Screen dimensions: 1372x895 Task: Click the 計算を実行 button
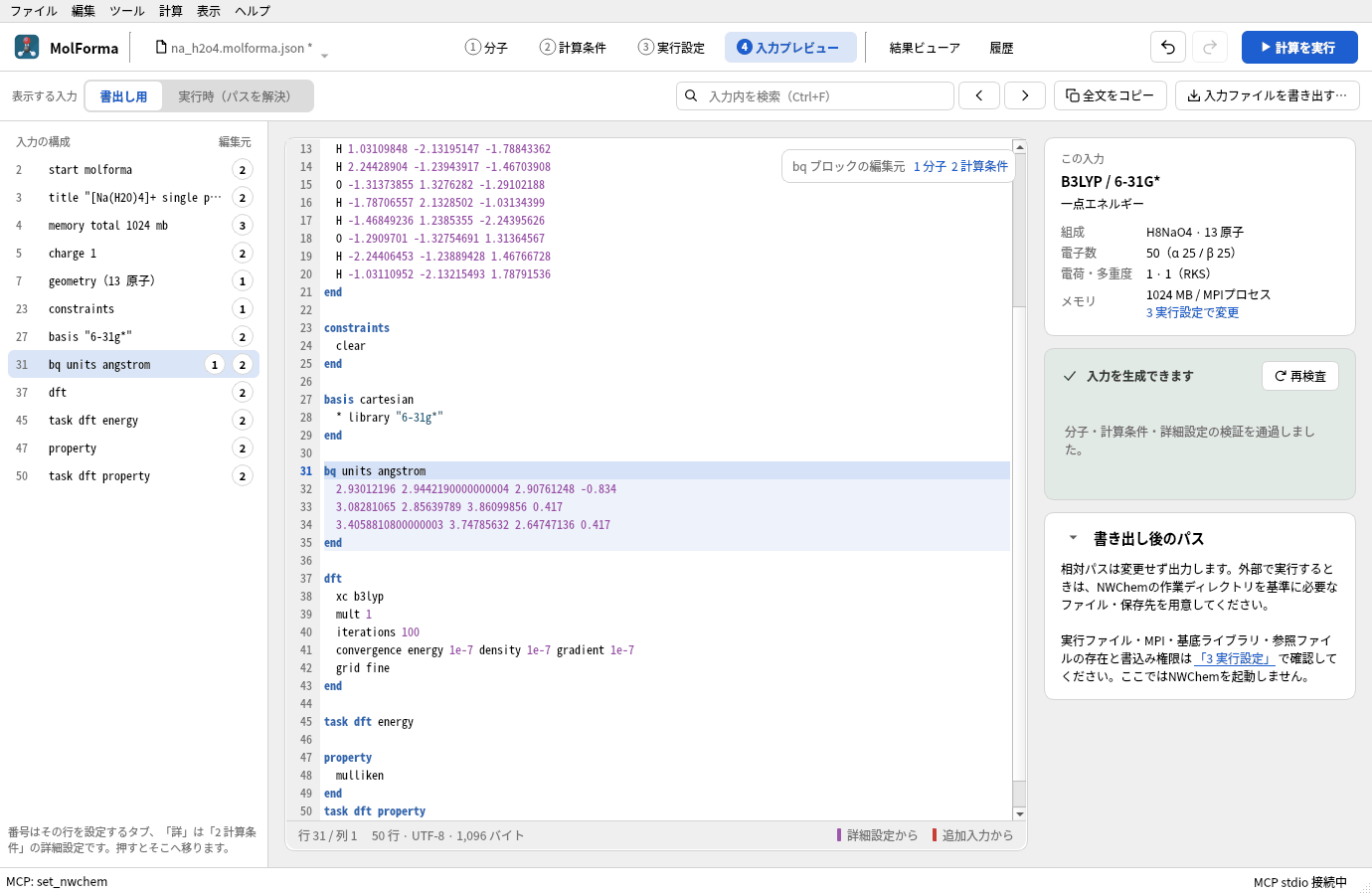pyautogui.click(x=1299, y=47)
